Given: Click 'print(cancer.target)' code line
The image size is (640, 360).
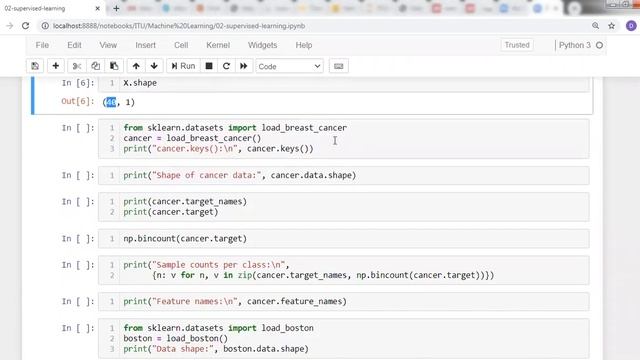Looking at the screenshot, I should pyautogui.click(x=171, y=212).
